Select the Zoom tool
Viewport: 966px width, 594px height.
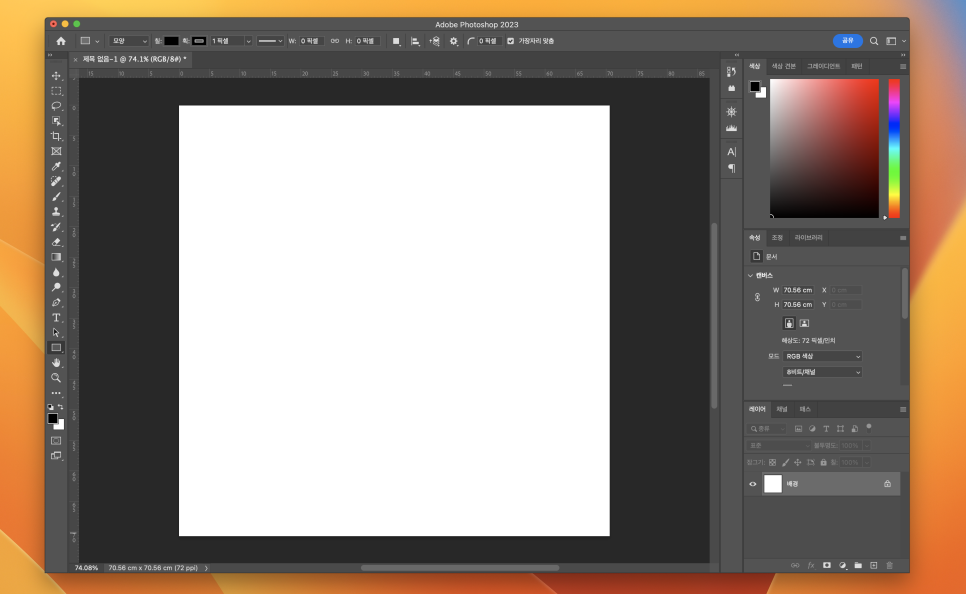point(56,378)
